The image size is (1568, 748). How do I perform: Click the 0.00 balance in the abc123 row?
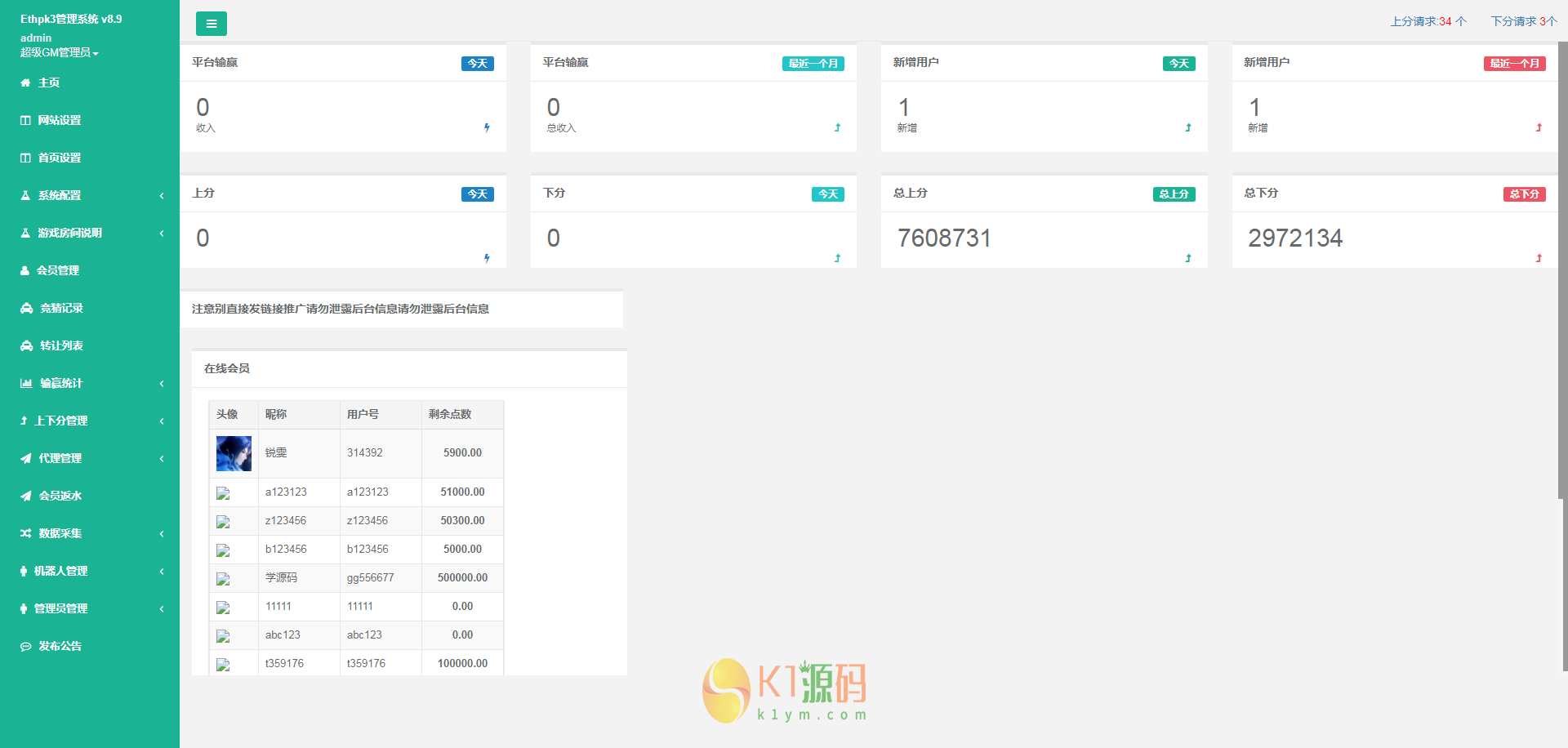pyautogui.click(x=462, y=634)
